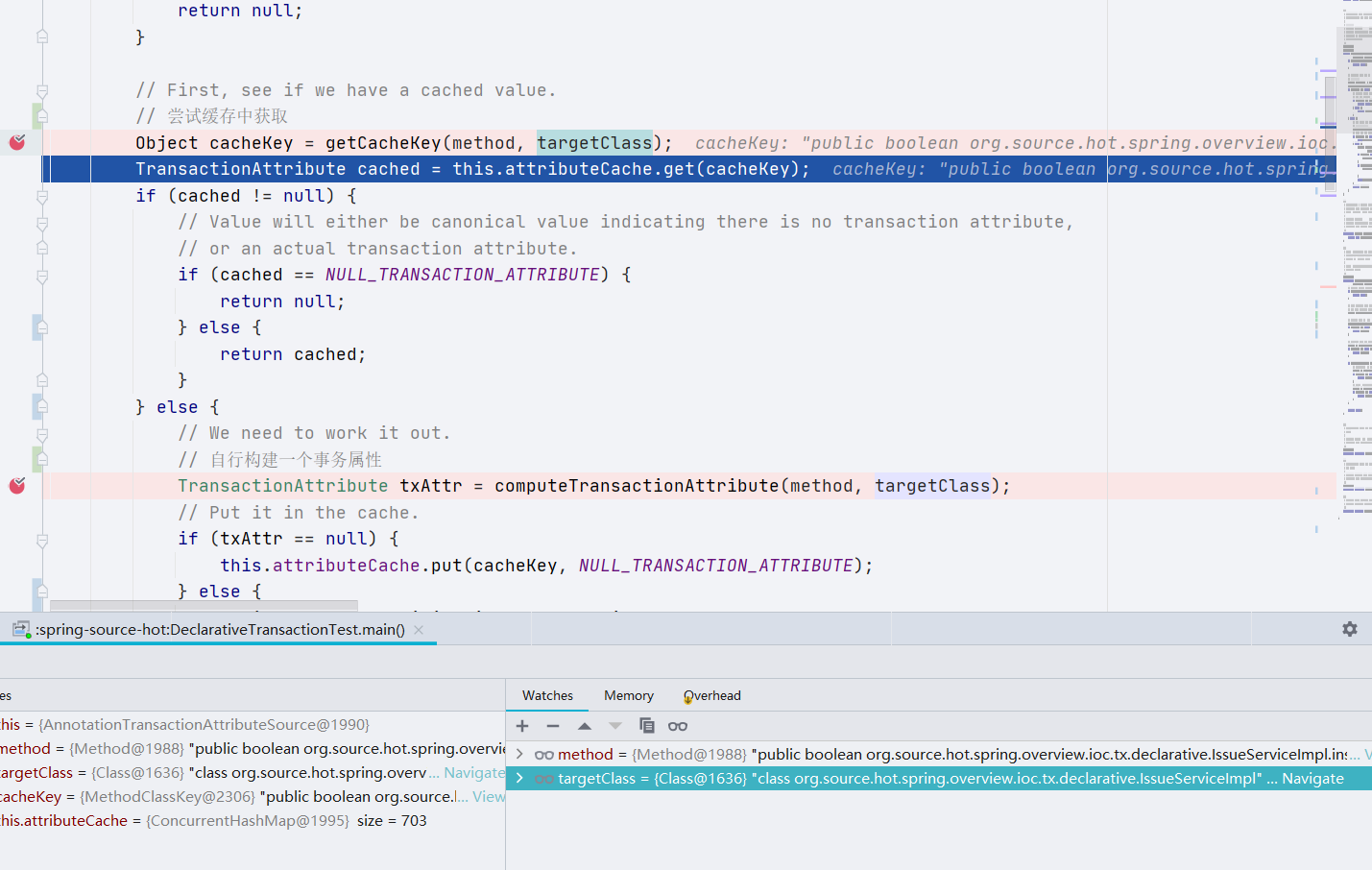Click Navigate link for targetClass variable
Screen dimensions: 1372x870
pyautogui.click(x=473, y=773)
